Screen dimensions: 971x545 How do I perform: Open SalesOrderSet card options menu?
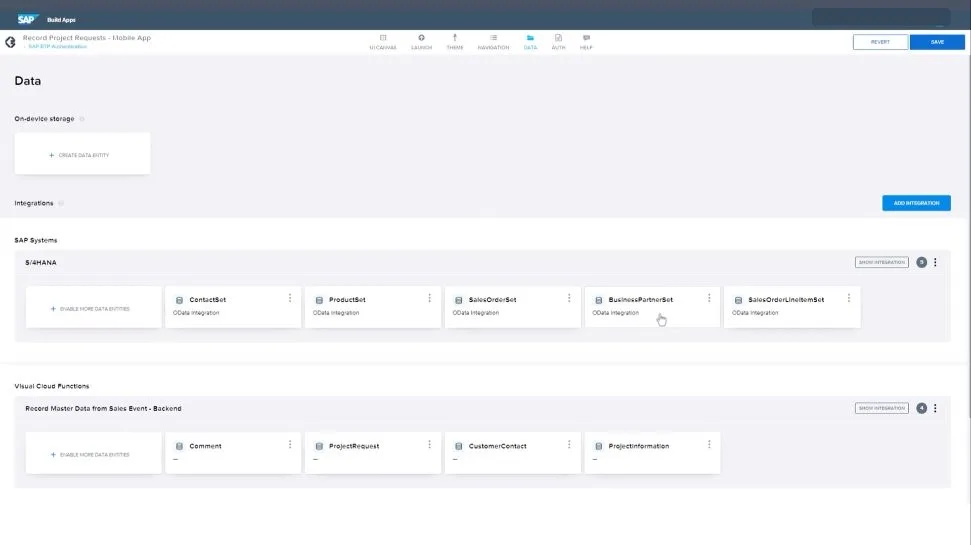coord(569,299)
